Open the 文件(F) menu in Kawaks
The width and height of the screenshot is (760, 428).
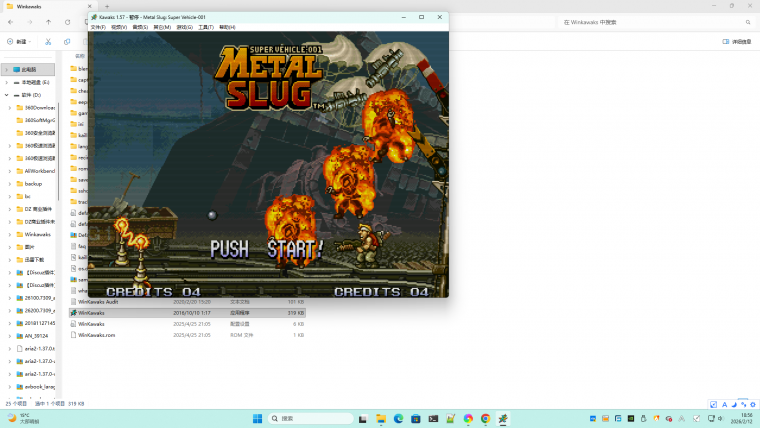tap(98, 27)
